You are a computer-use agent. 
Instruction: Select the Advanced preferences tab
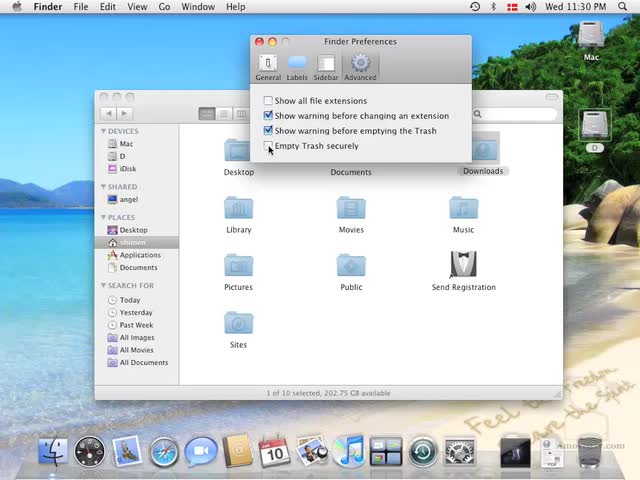pos(360,67)
